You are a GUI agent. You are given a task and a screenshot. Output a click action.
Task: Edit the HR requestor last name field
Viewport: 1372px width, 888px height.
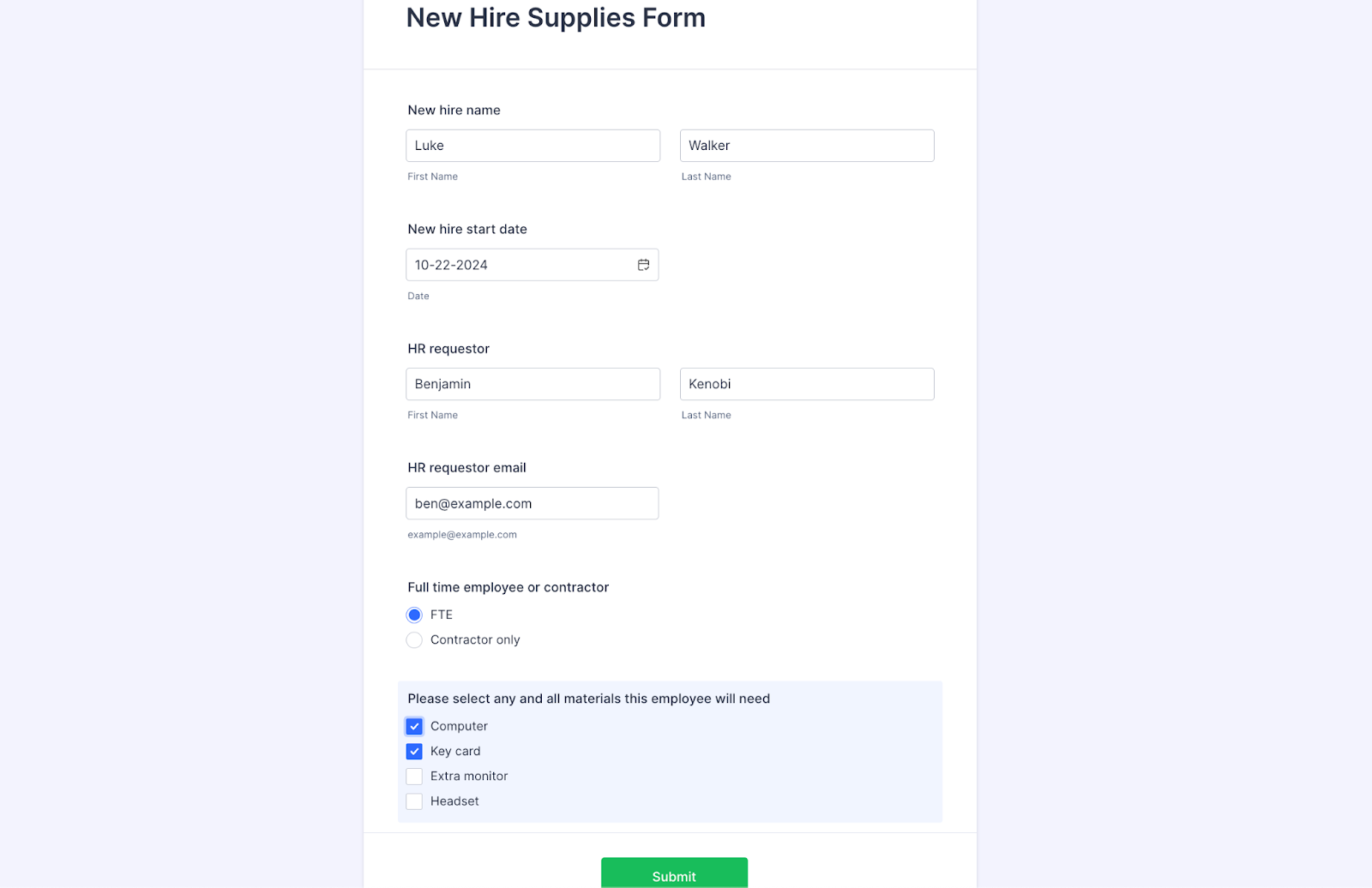806,384
